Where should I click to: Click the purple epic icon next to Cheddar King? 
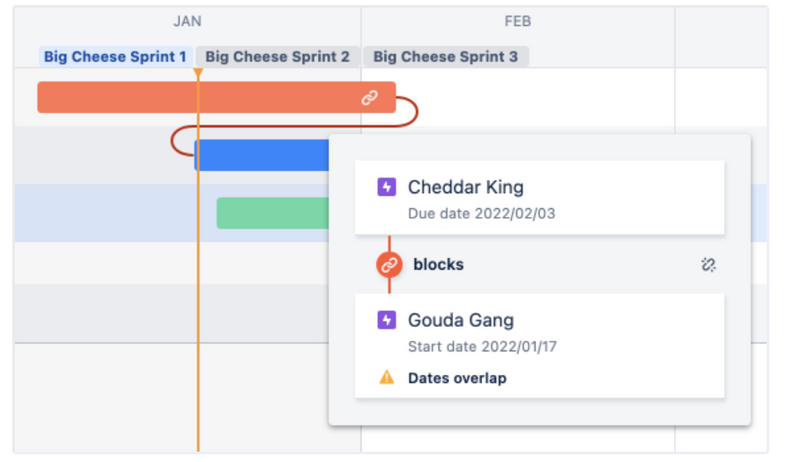tap(387, 187)
